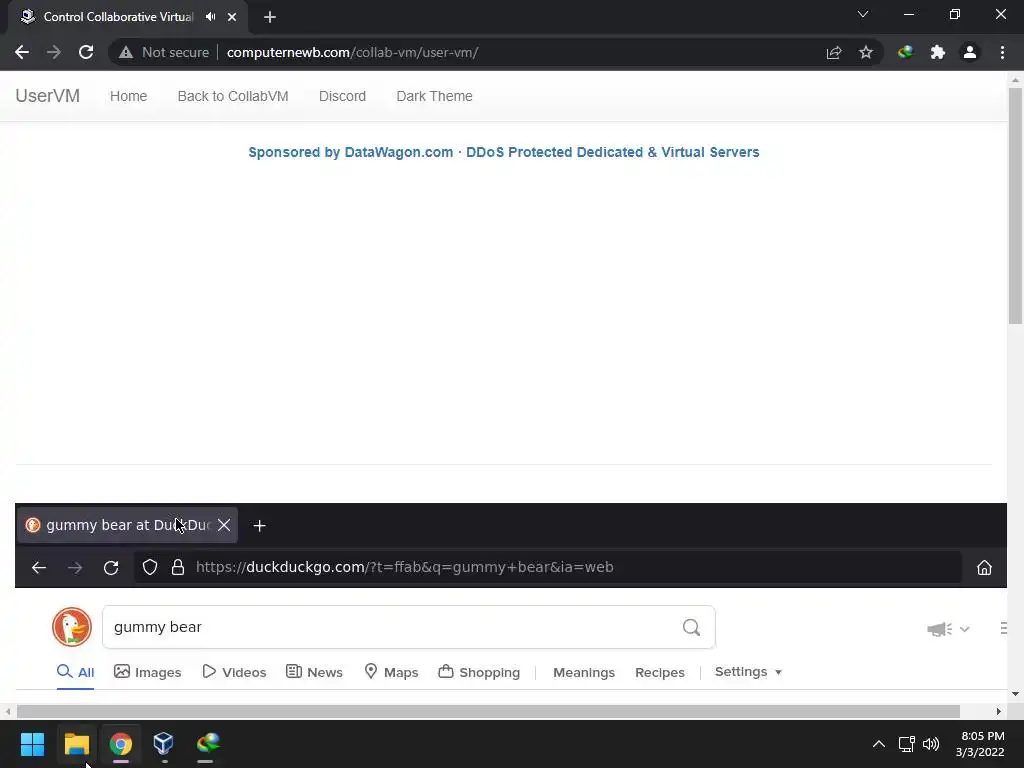Screen dimensions: 1024x768
Task: Click the Not secure warning icon
Action: (x=126, y=52)
